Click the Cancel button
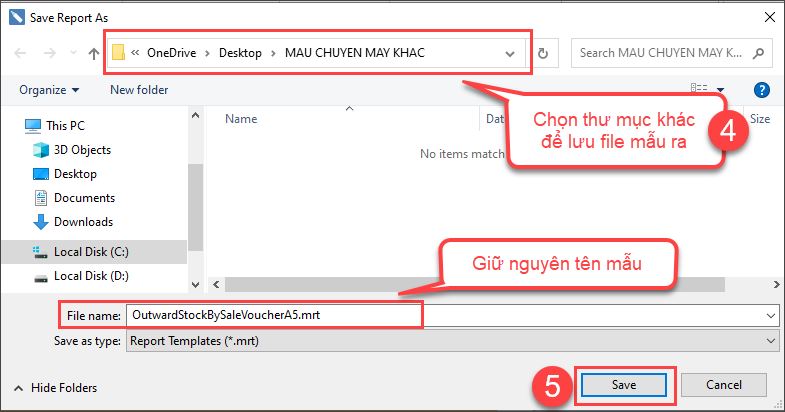Viewport: 785px width, 412px height. click(722, 385)
